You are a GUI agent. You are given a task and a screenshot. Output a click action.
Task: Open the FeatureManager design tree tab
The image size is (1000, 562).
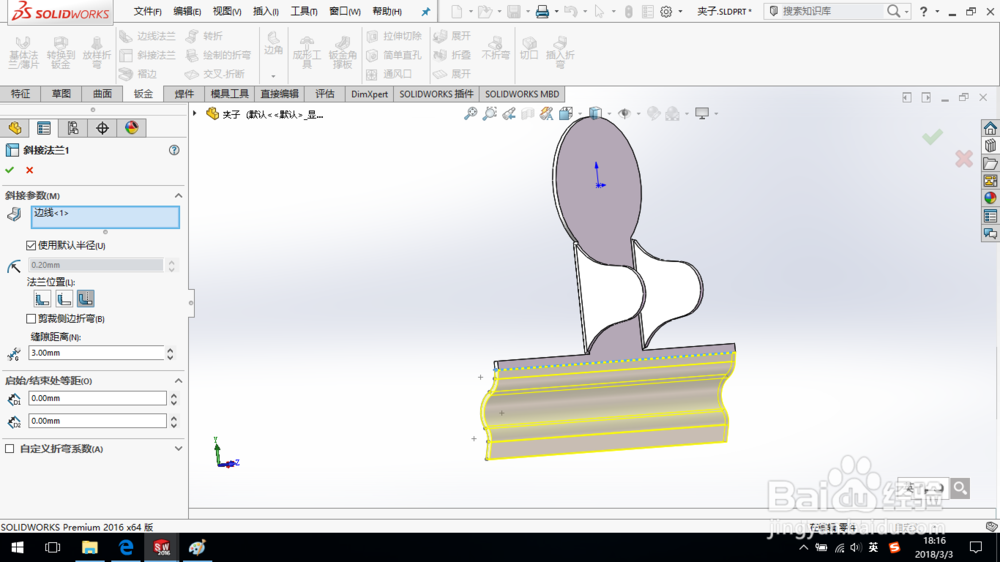coord(15,128)
